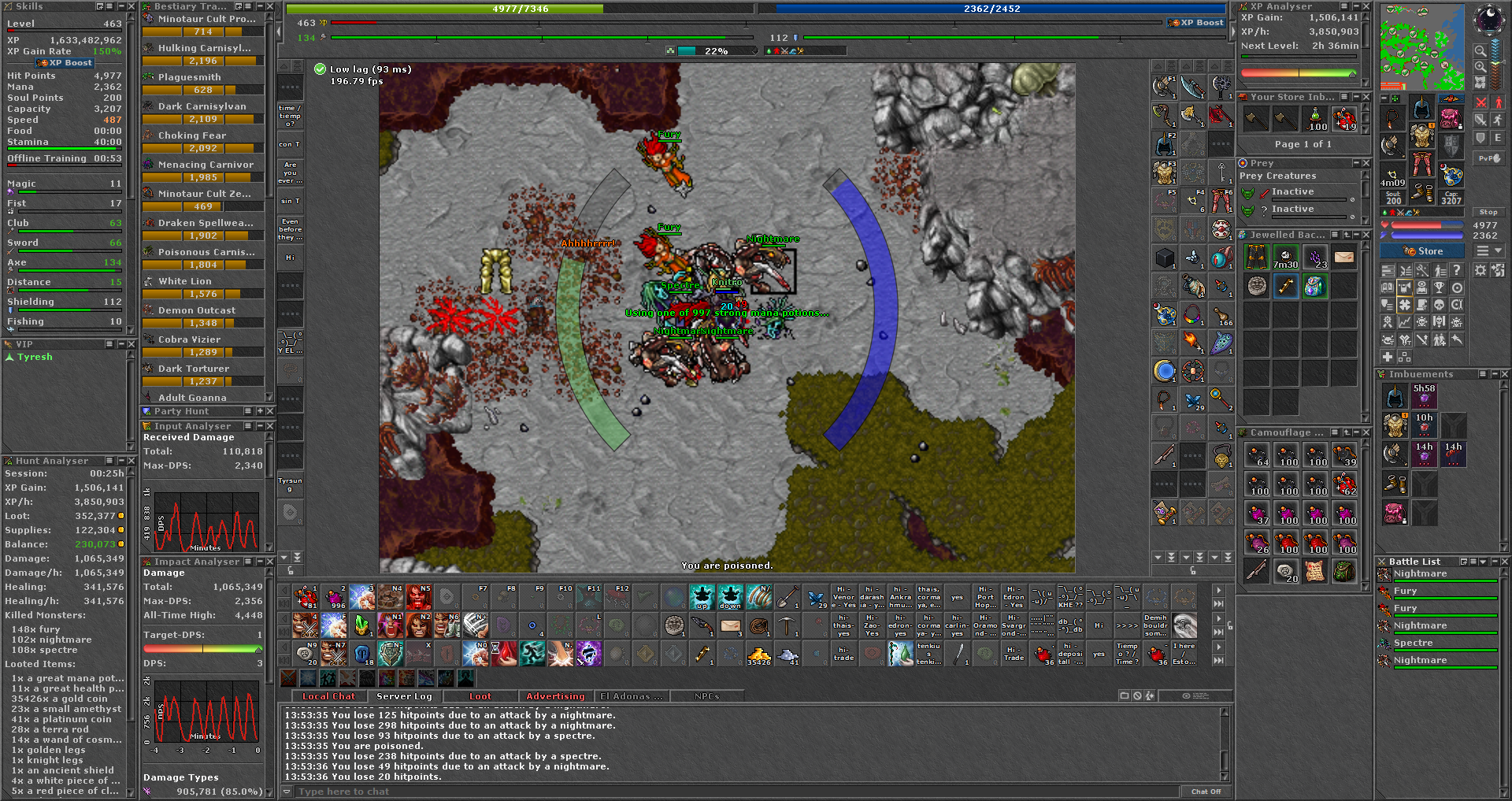Image resolution: width=1512 pixels, height=801 pixels.
Task: Say 'hi - trade' via hotkey button
Action: click(x=844, y=655)
